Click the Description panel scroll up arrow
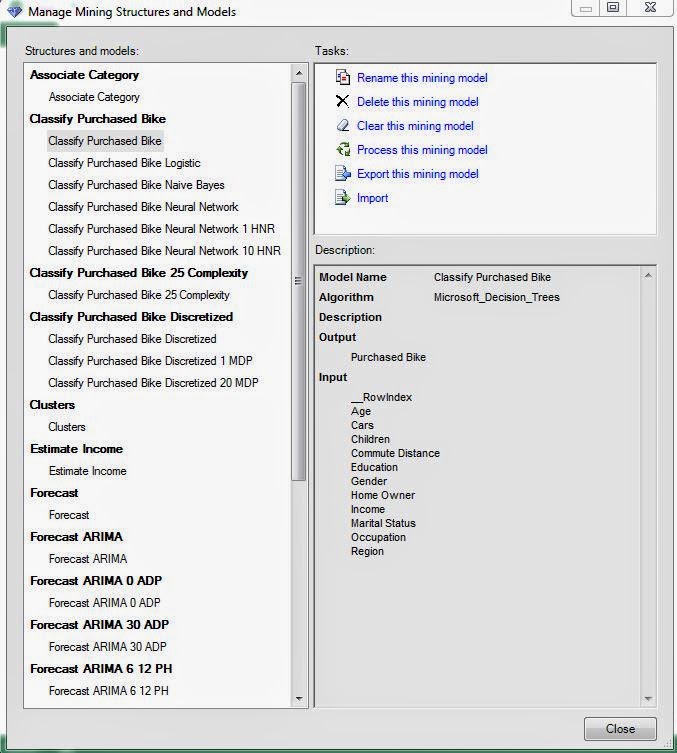Image resolution: width=677 pixels, height=753 pixels. [x=648, y=275]
